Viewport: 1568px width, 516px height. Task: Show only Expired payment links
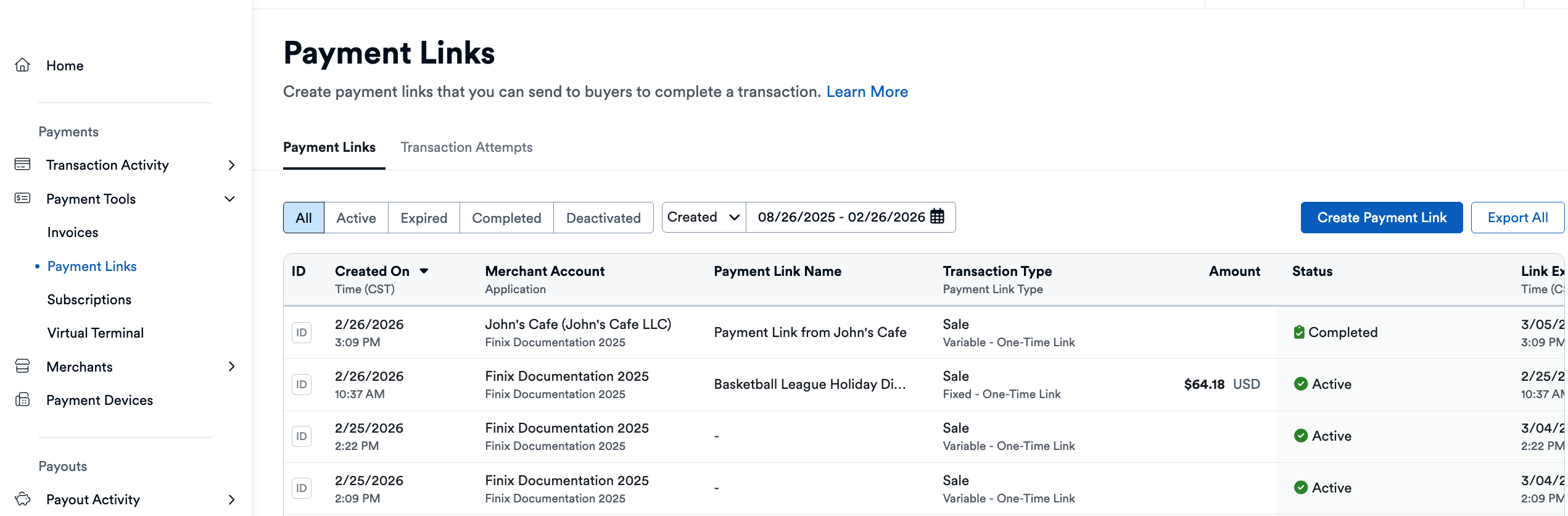[x=424, y=218]
